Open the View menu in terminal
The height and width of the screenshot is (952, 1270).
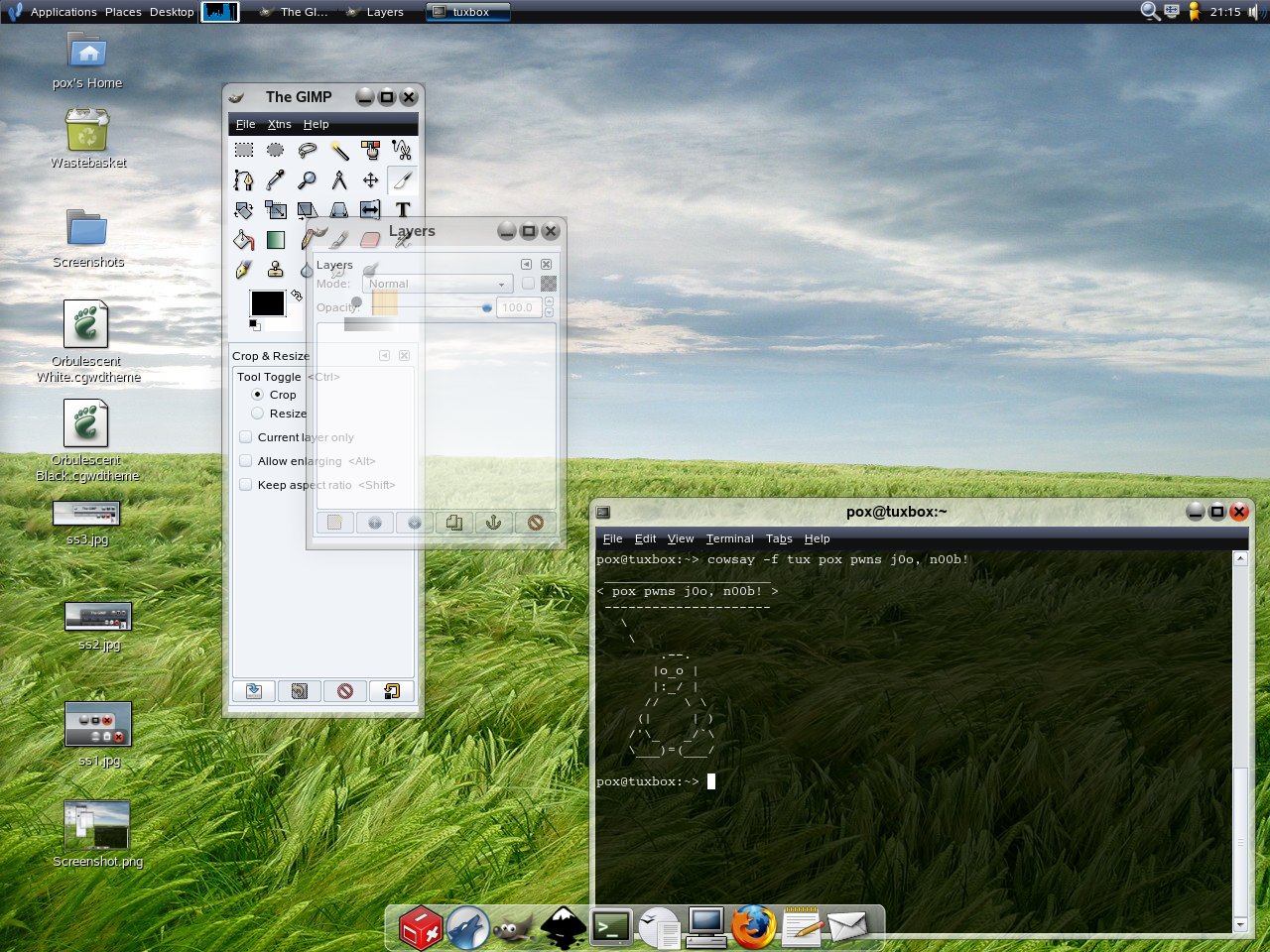tap(681, 538)
